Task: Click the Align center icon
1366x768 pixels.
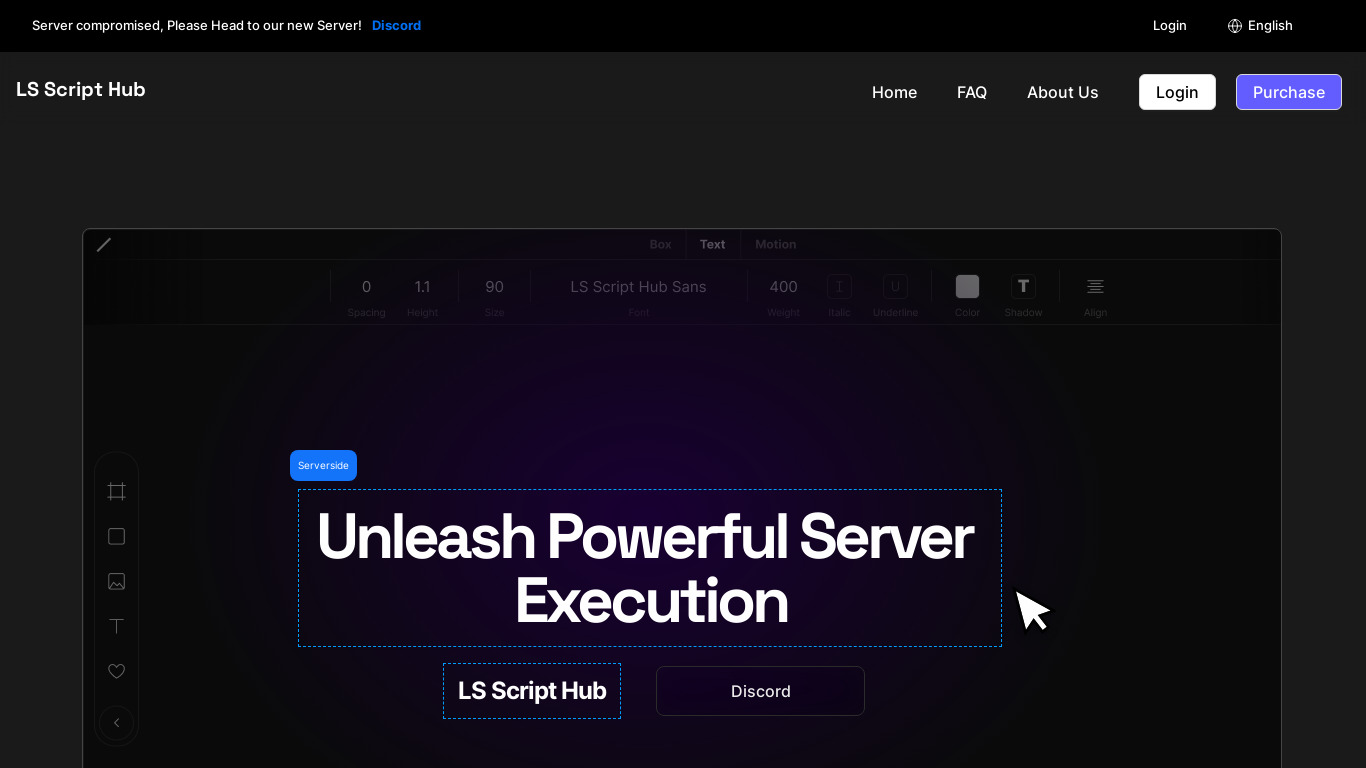Action: (1095, 287)
